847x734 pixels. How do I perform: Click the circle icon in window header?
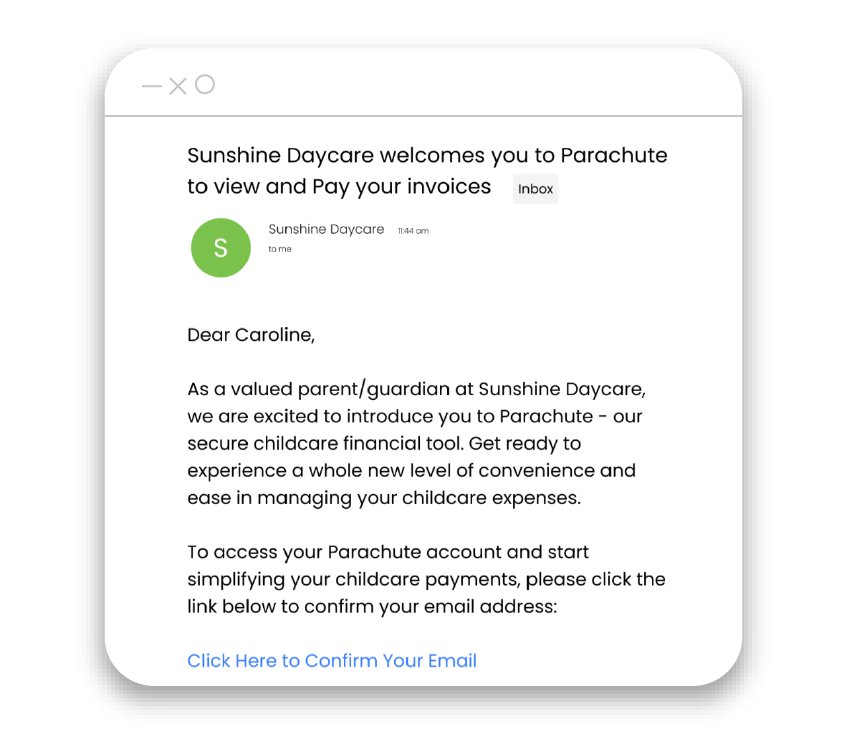(x=205, y=85)
